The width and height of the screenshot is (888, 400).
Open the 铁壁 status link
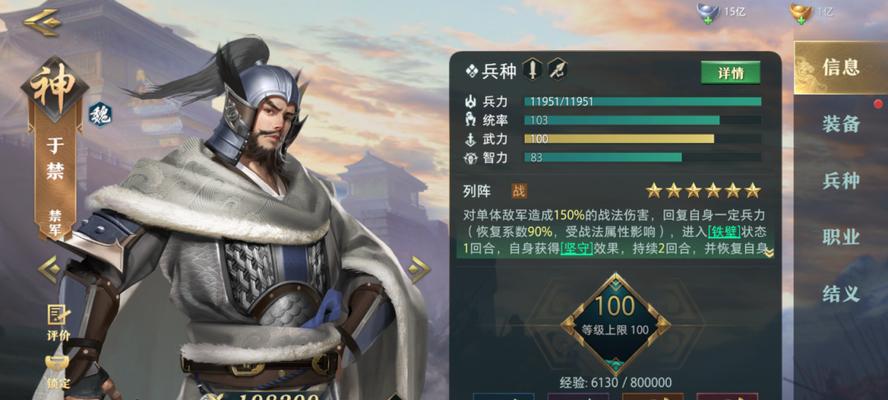(x=724, y=231)
